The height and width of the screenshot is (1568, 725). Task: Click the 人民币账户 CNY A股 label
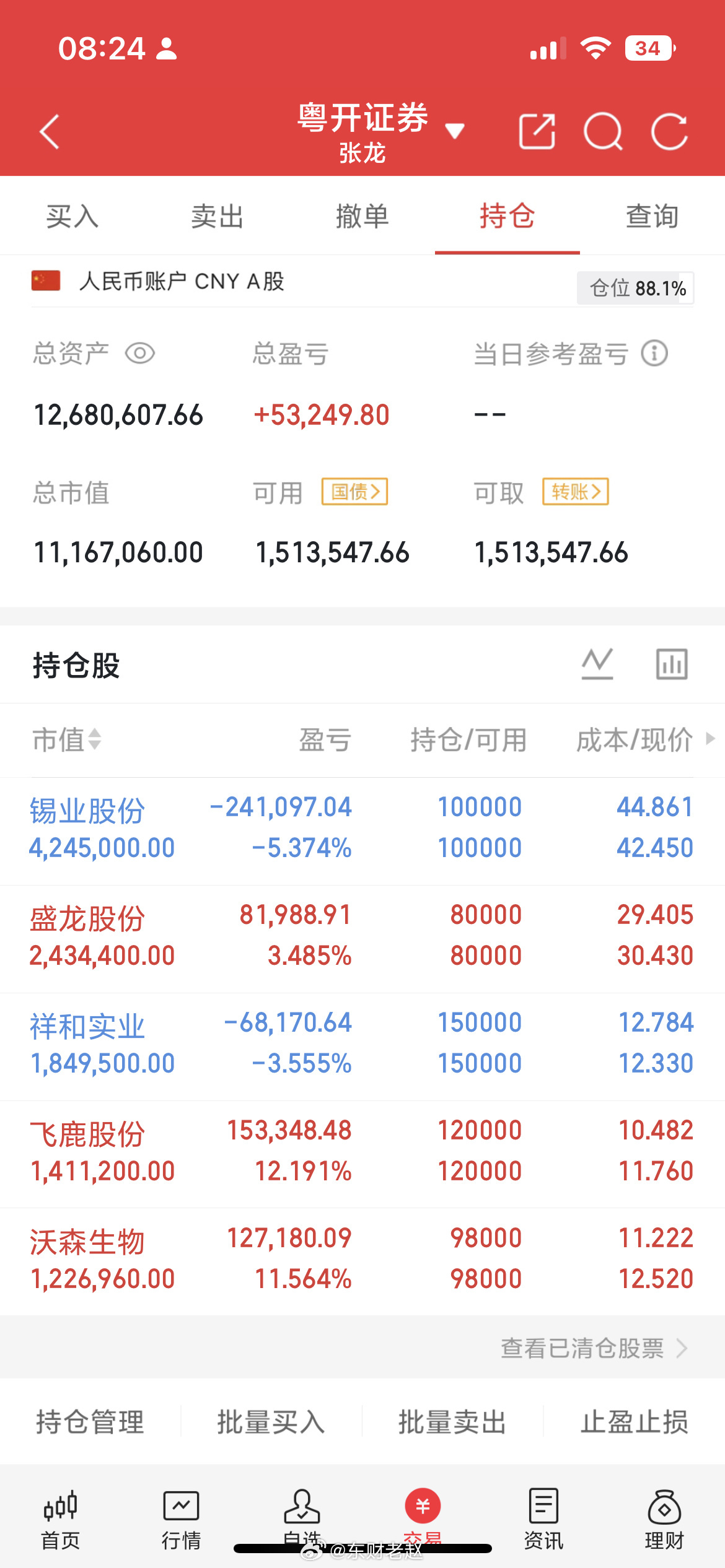tap(182, 281)
